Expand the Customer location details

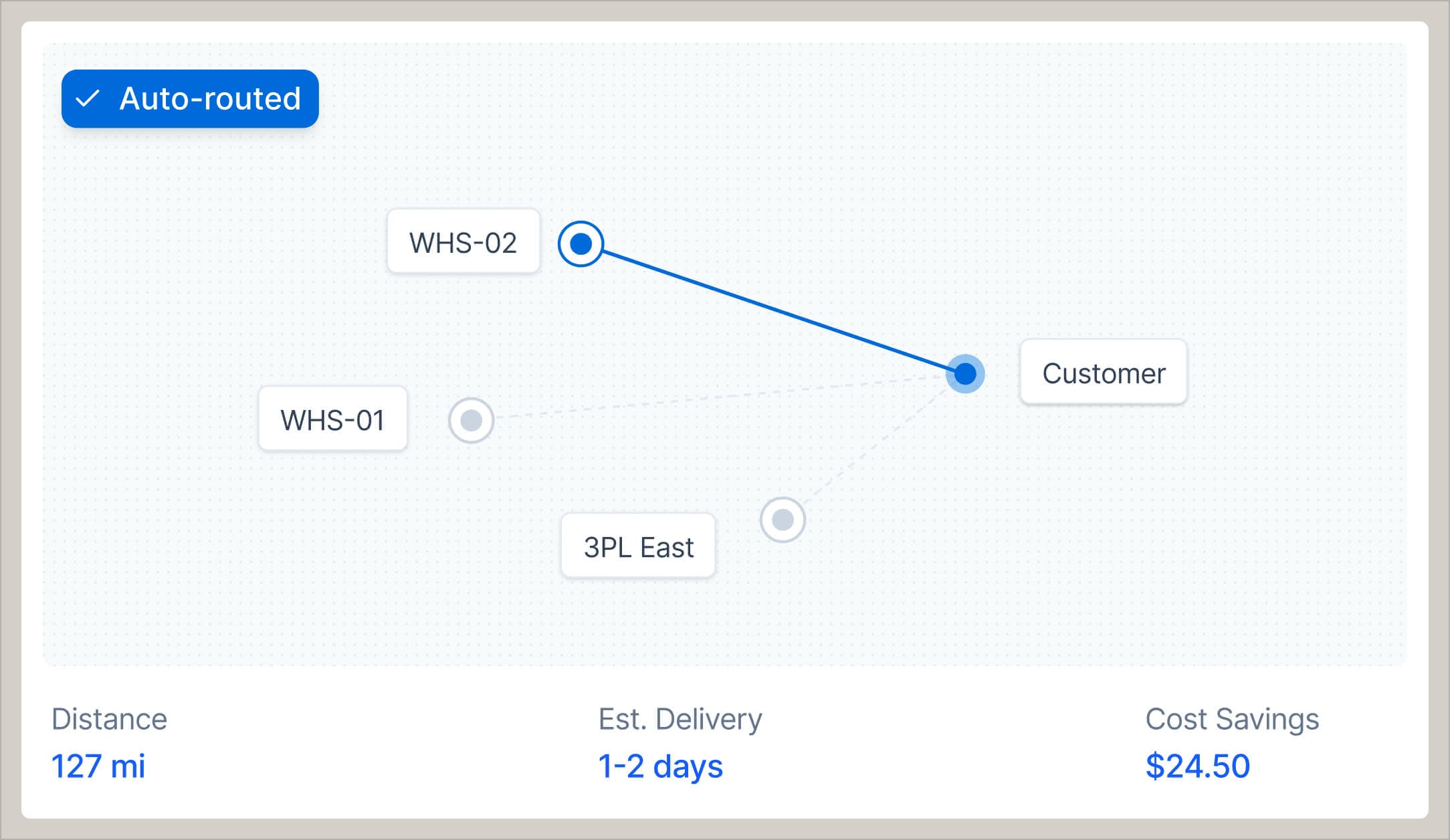pos(1104,373)
